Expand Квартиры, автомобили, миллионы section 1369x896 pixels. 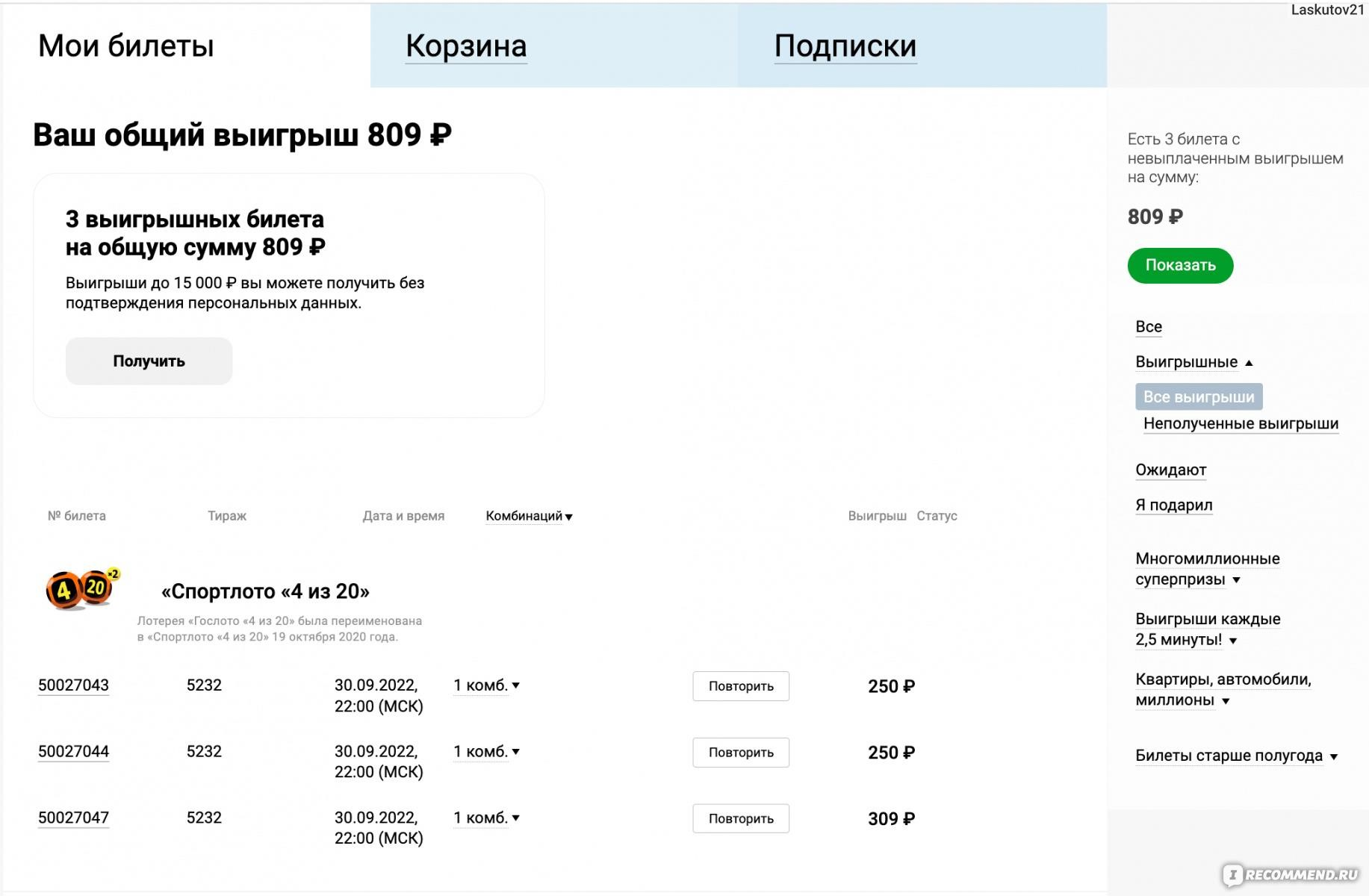click(x=1223, y=690)
